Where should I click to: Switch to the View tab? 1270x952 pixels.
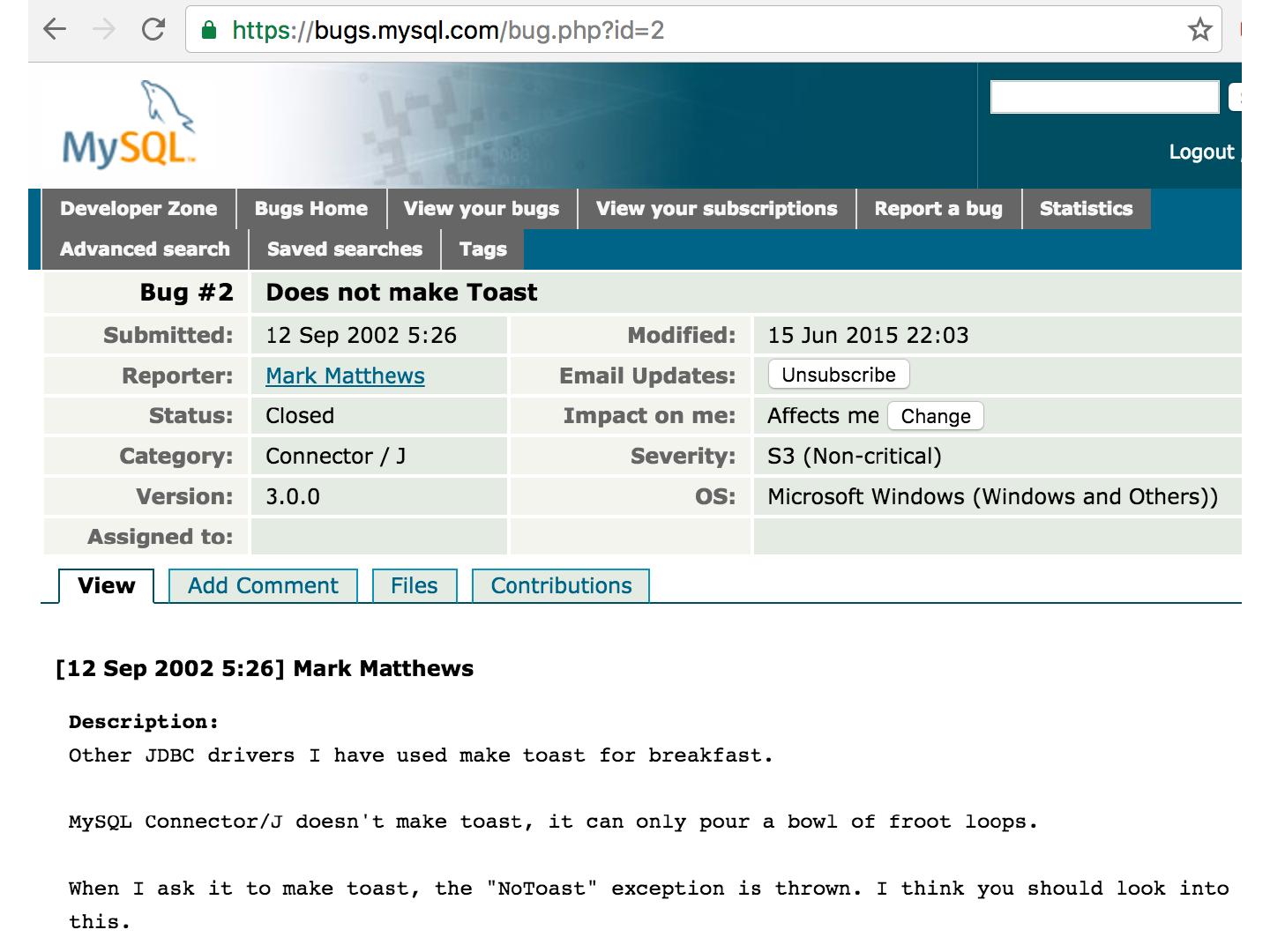[x=107, y=586]
